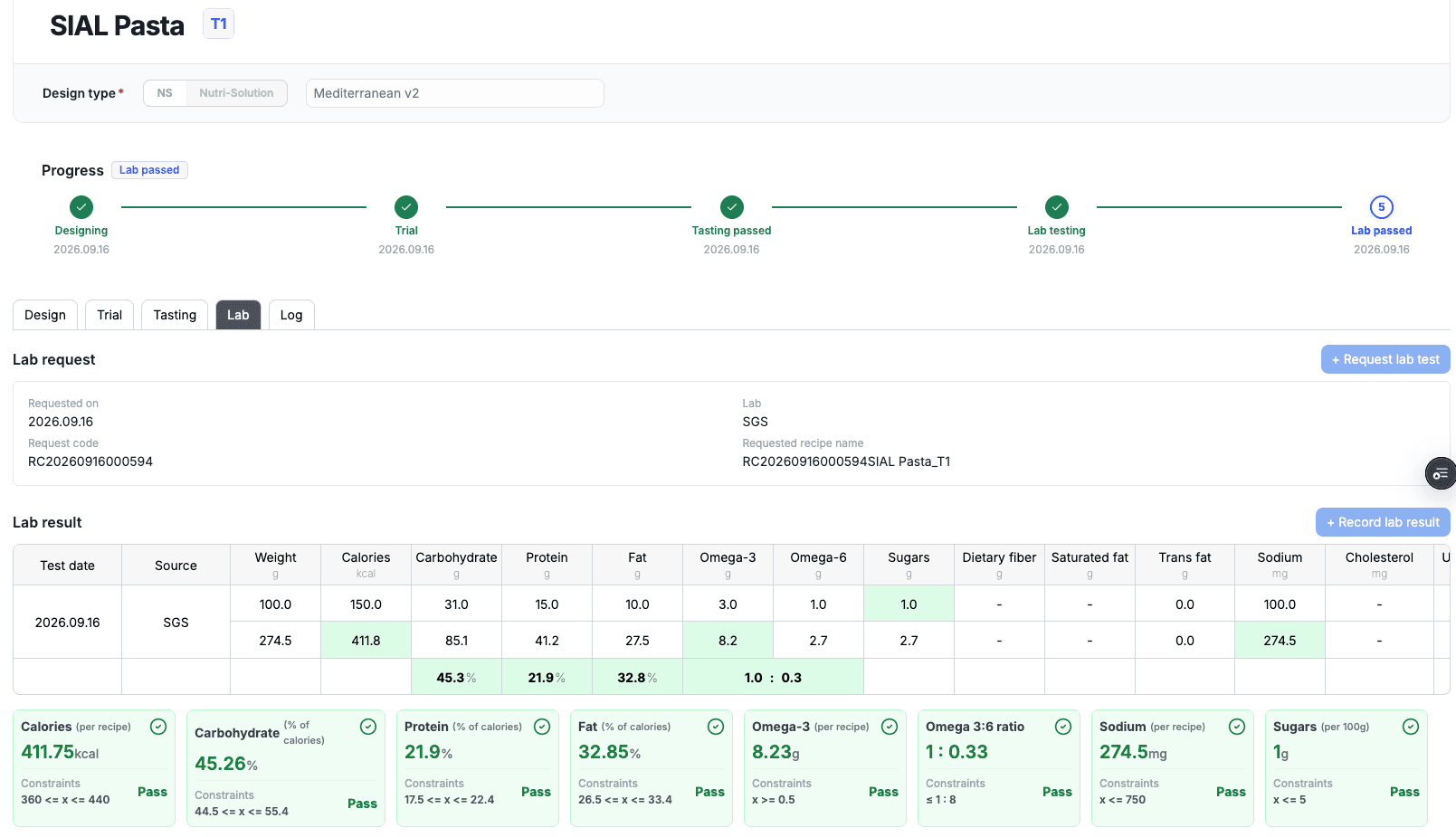
Task: Click the Mediterranean v2 input field
Action: pos(455,93)
